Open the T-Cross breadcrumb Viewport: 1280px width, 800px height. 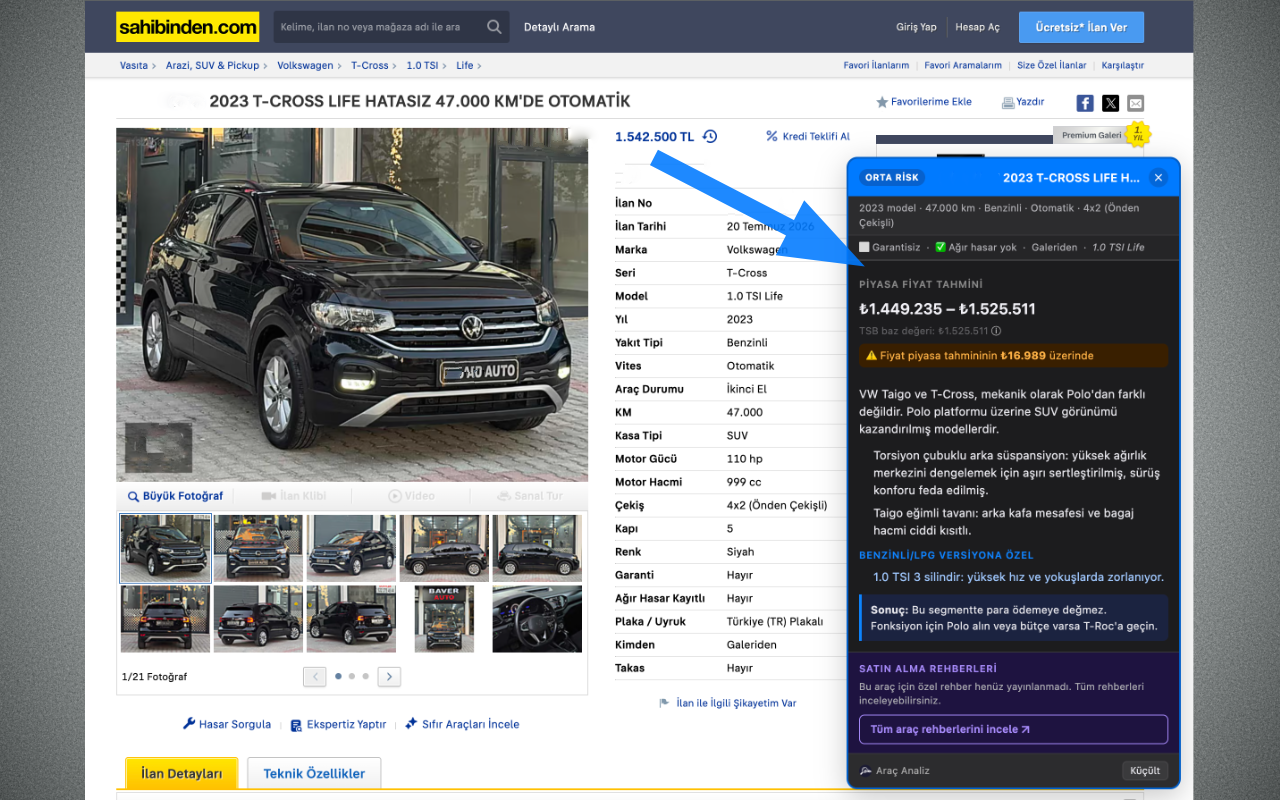pos(370,66)
